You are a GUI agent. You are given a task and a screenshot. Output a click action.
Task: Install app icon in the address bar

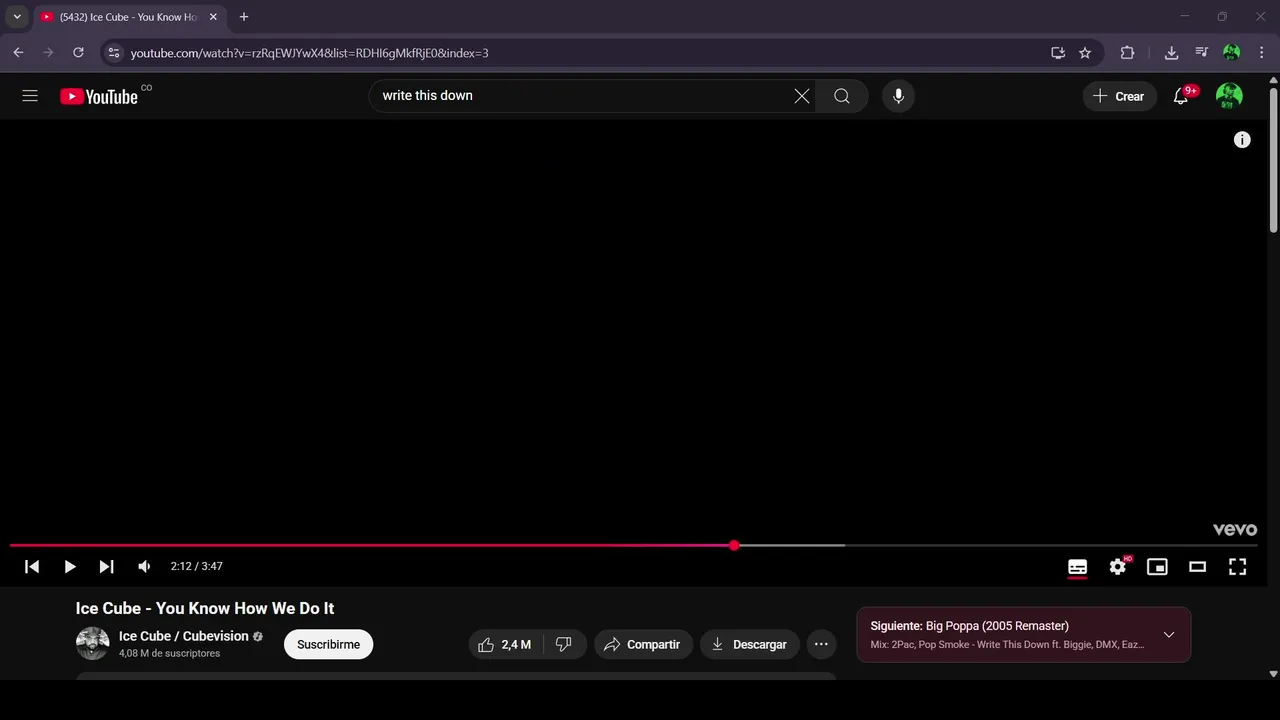point(1058,53)
